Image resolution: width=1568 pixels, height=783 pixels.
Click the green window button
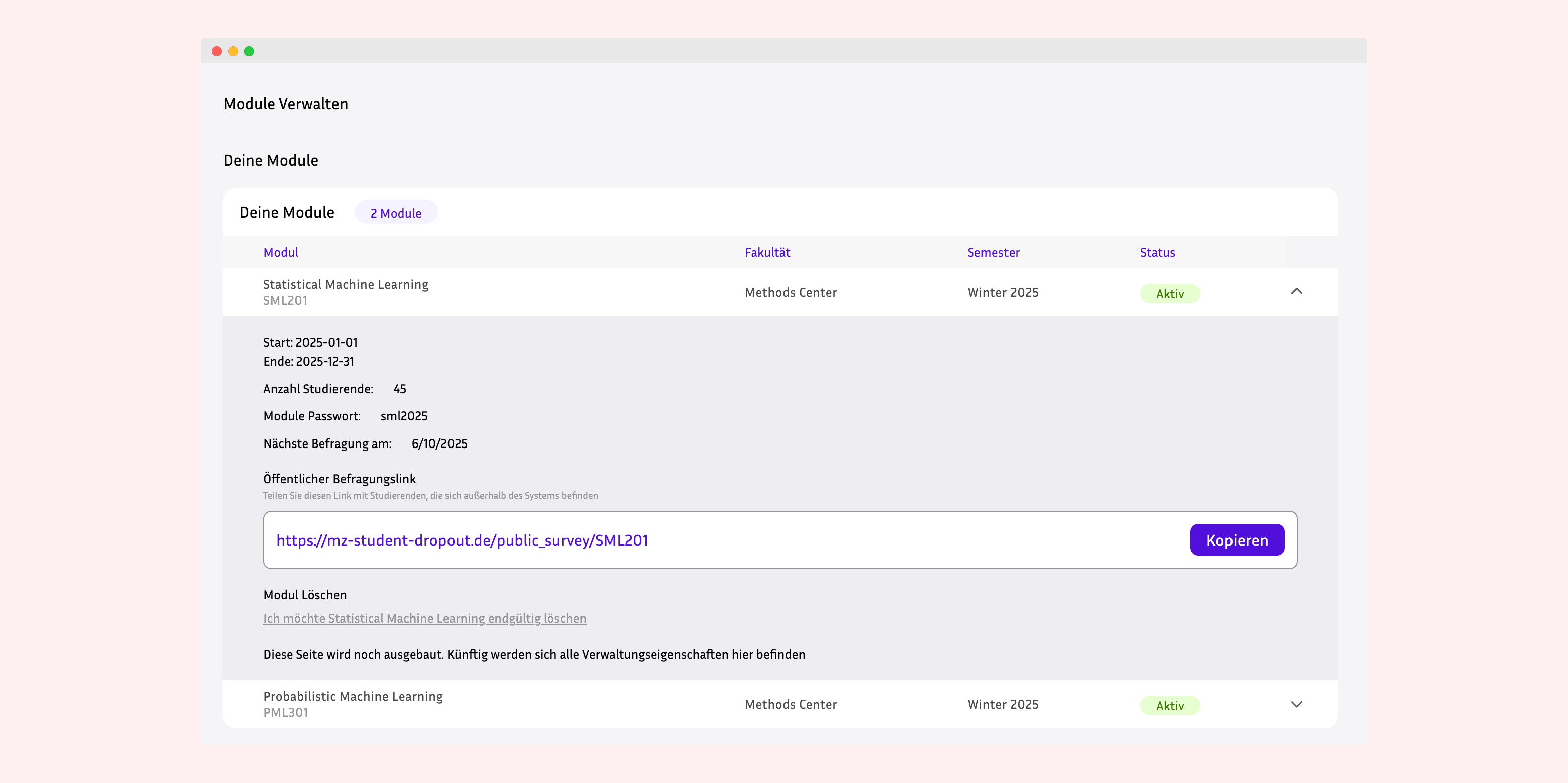click(x=249, y=51)
